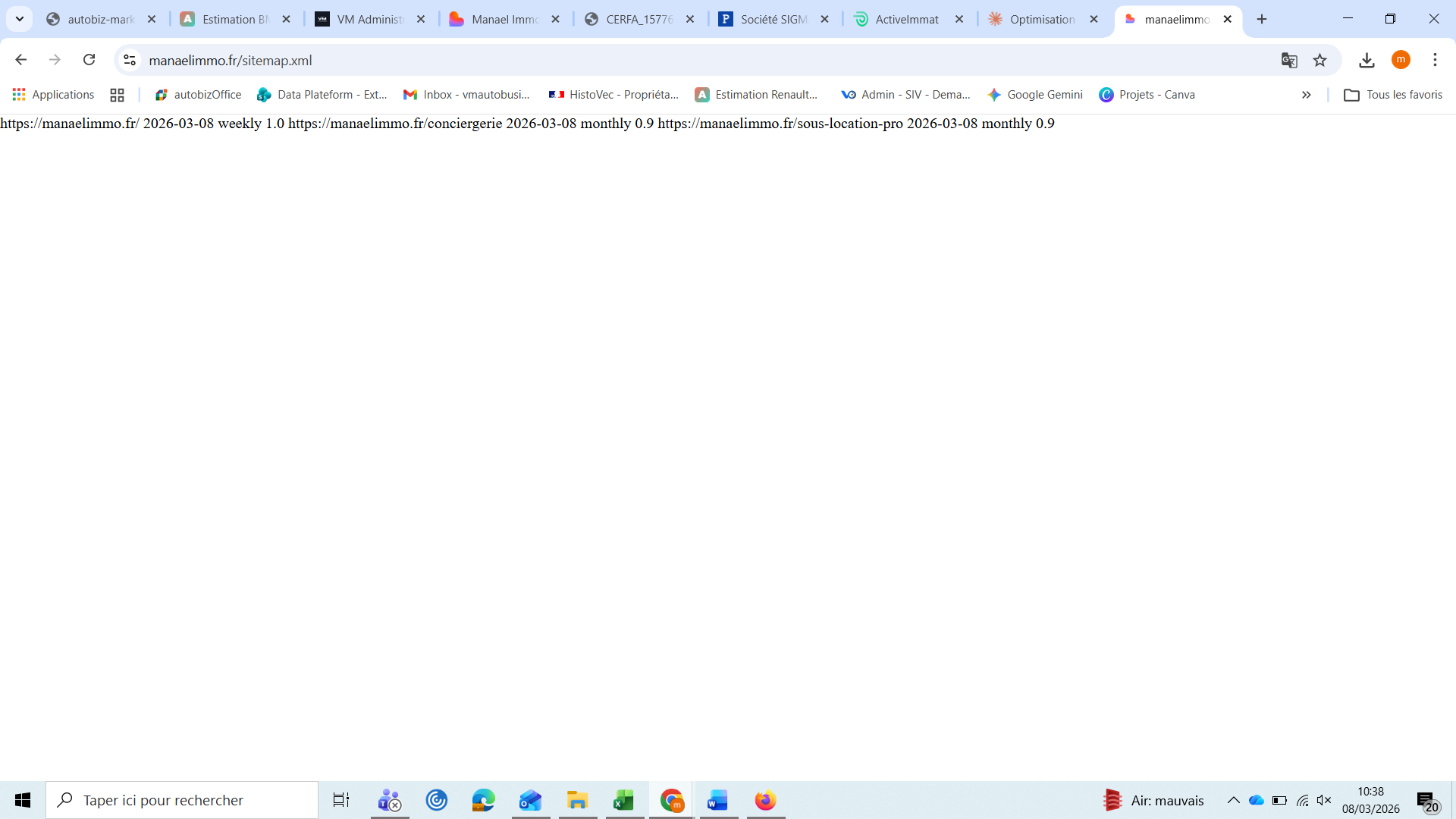Open Chrome's three-dot menu
The height and width of the screenshot is (819, 1456).
click(1435, 60)
